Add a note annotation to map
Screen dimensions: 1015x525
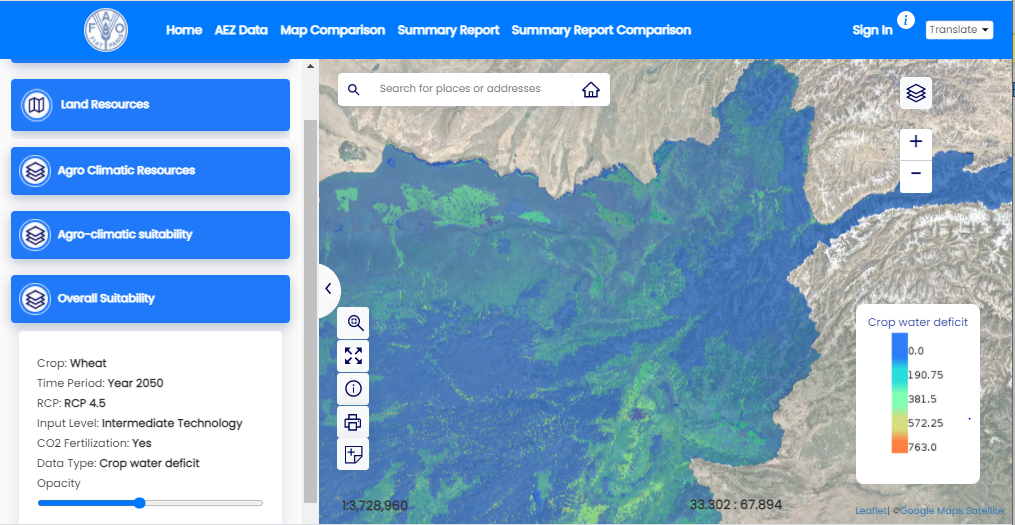point(353,454)
